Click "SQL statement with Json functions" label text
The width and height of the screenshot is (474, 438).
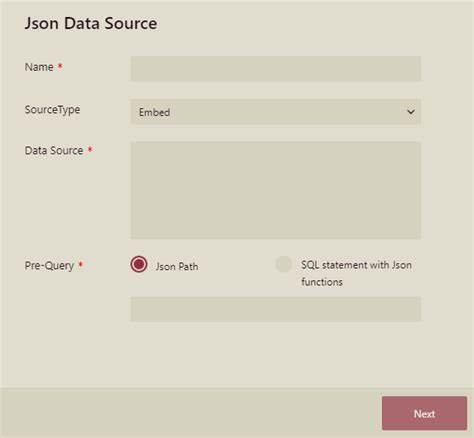pyautogui.click(x=356, y=273)
